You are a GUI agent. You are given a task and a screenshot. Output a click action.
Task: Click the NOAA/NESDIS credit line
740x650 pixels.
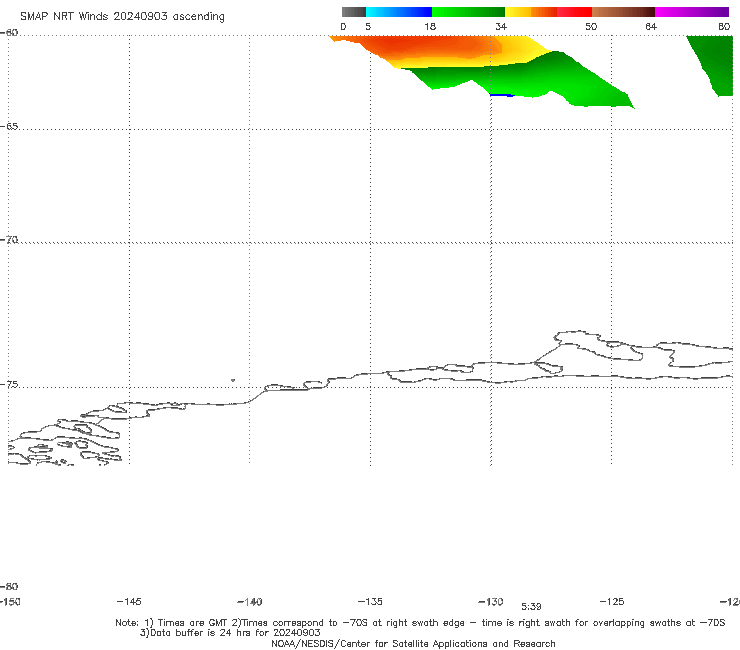[413, 643]
